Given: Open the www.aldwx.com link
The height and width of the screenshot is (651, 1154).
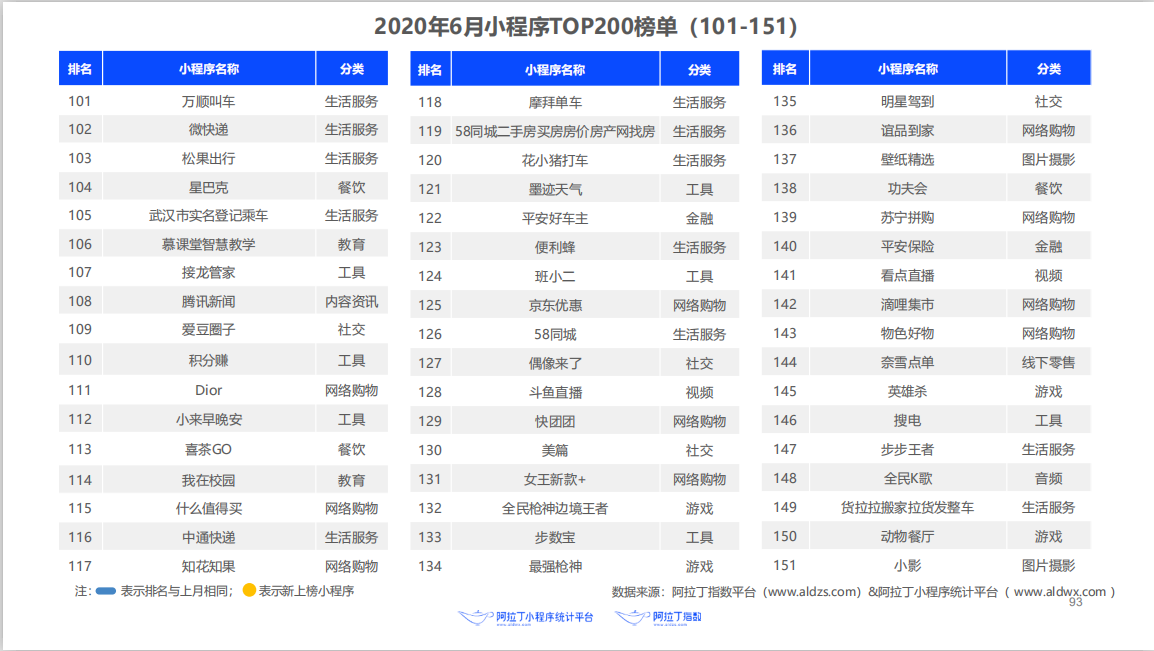Looking at the screenshot, I should 1060,592.
